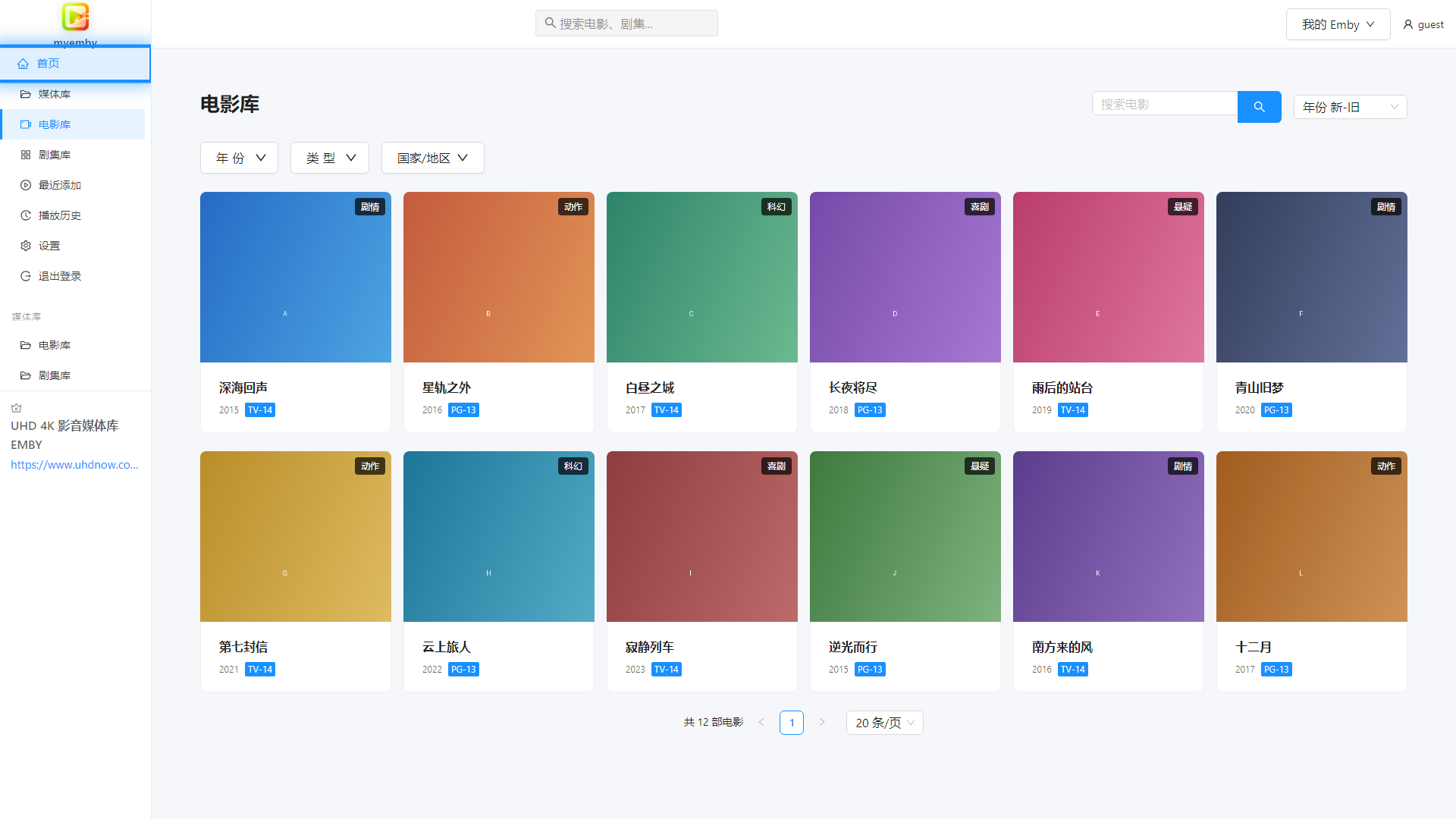Viewport: 1456px width, 819px height.
Task: Click the guest user icon
Action: pyautogui.click(x=1408, y=24)
